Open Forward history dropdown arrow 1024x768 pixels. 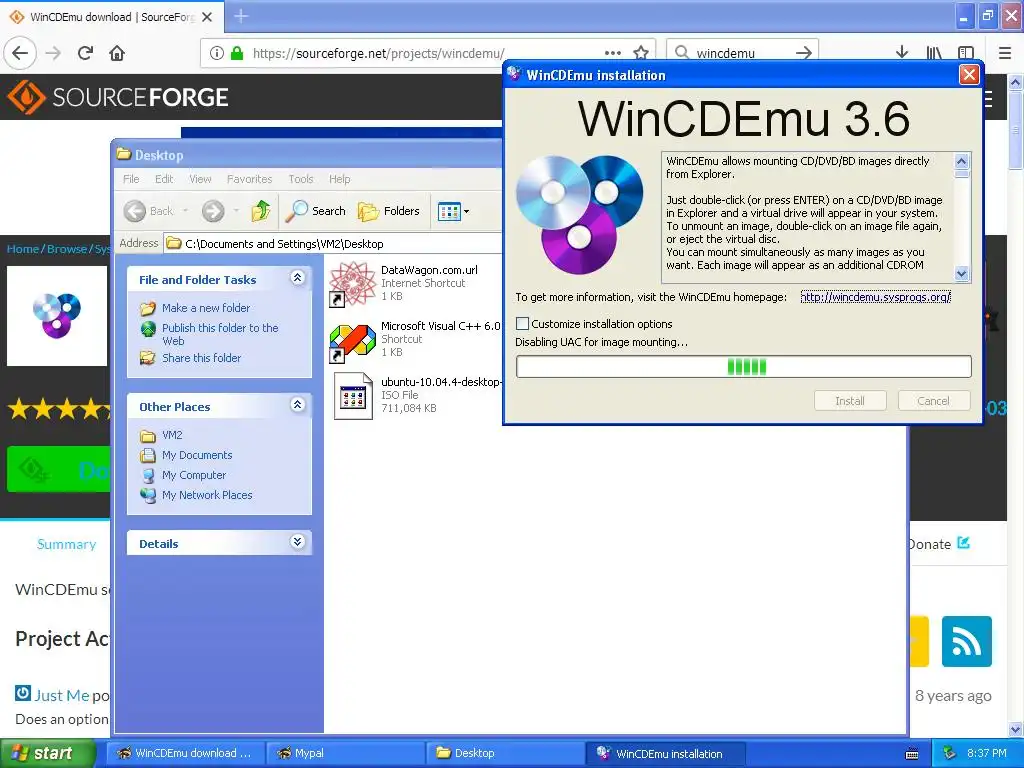point(236,211)
